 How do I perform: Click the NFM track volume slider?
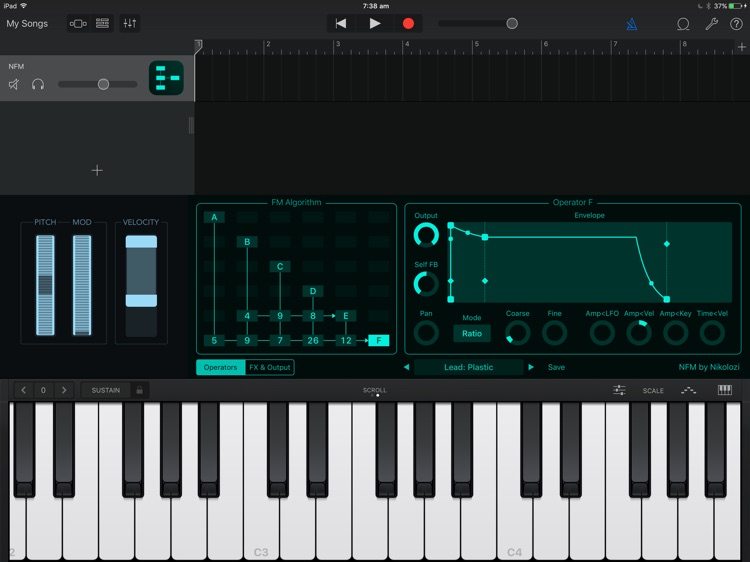tap(98, 84)
